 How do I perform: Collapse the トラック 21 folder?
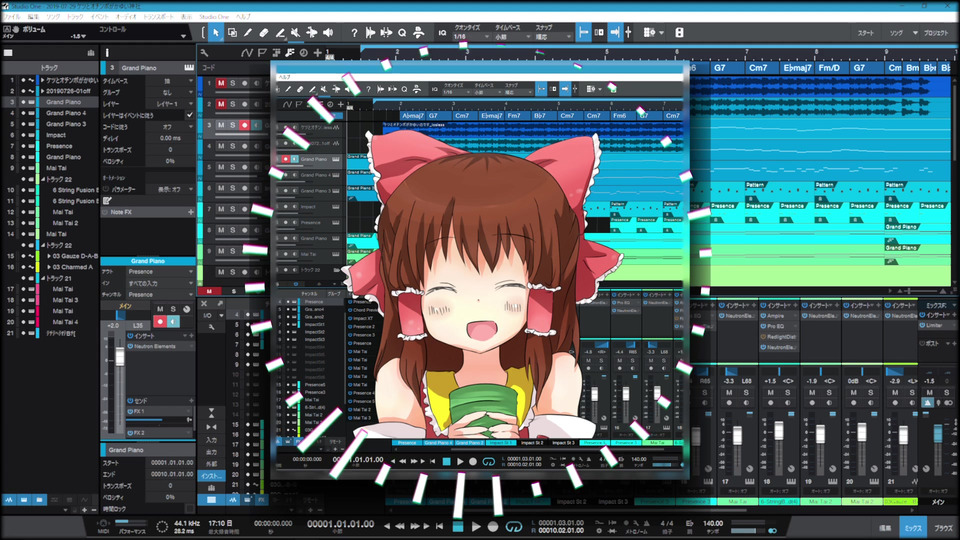43,279
